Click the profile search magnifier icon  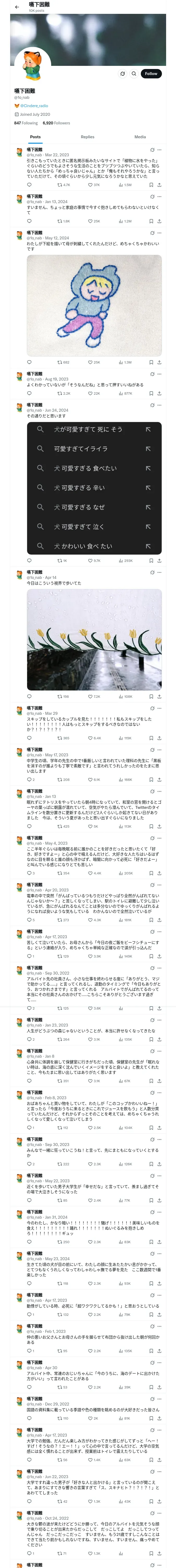coord(133,74)
